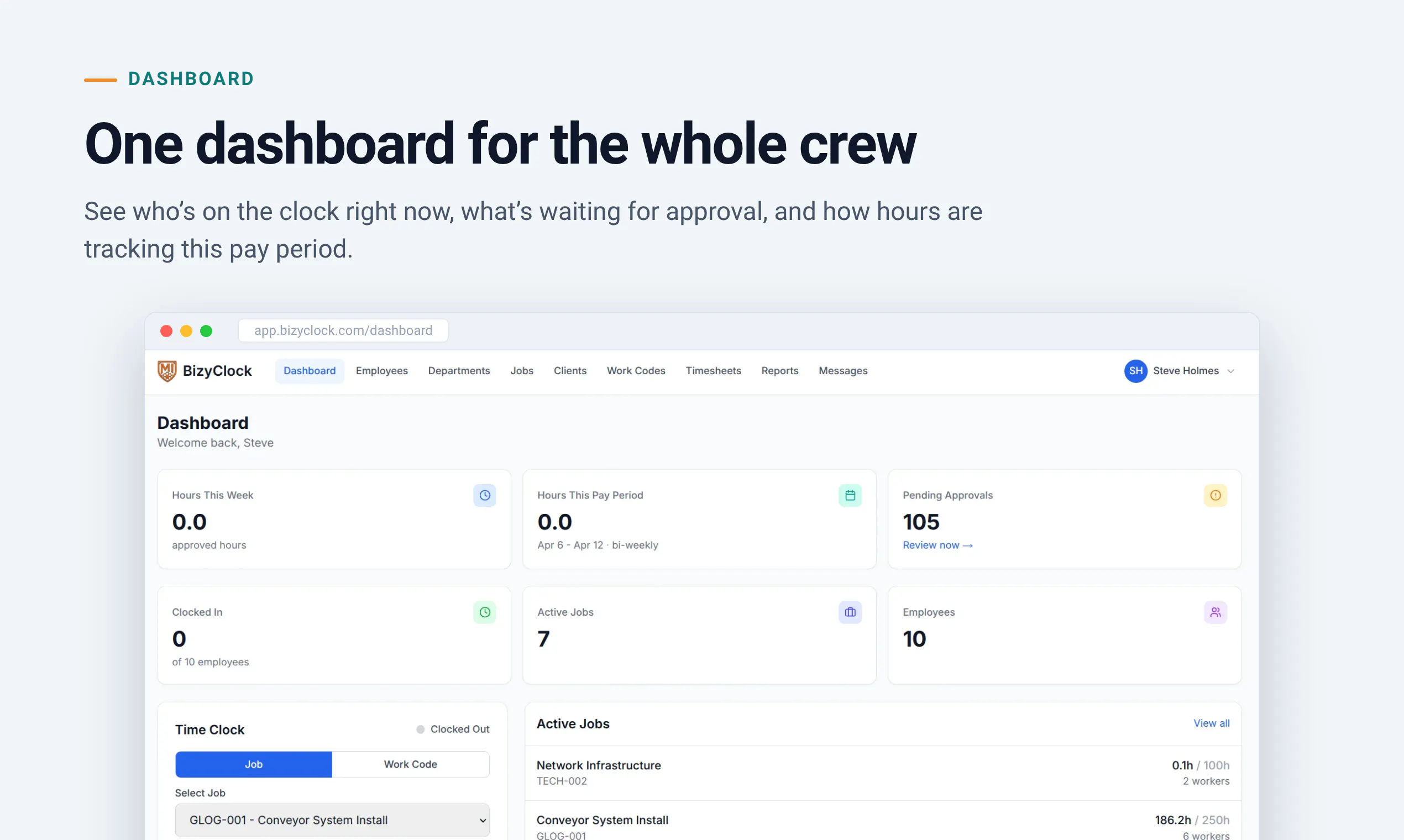The width and height of the screenshot is (1404, 840).
Task: Open the Dashboard nav tab
Action: pos(310,371)
